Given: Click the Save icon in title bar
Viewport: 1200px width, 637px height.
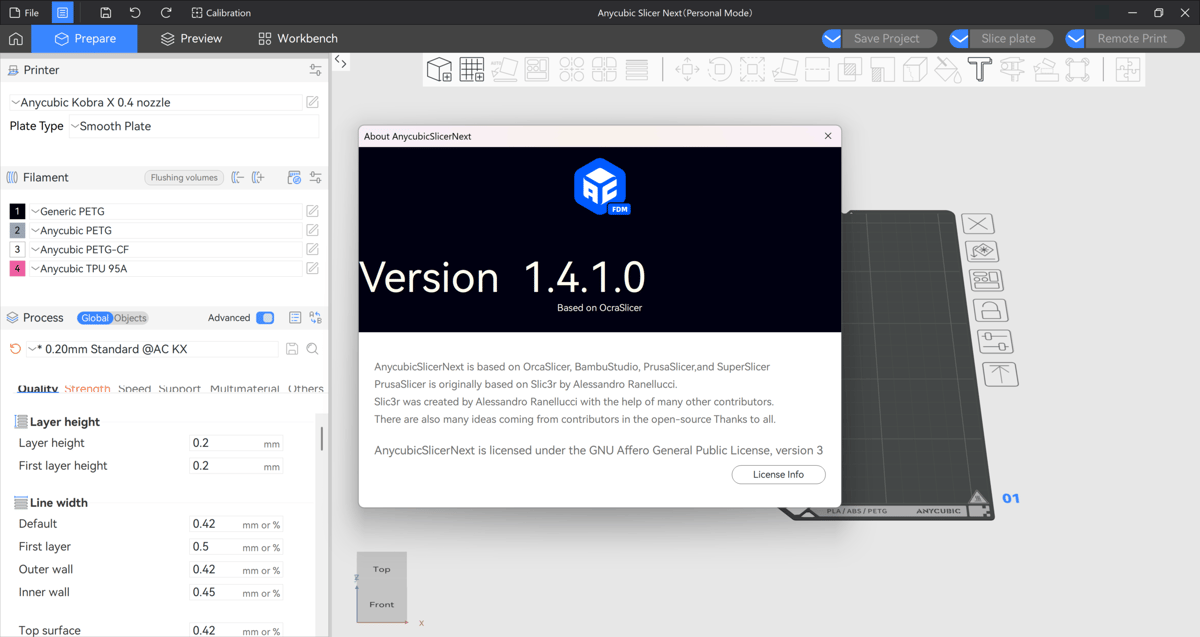Looking at the screenshot, I should point(105,13).
